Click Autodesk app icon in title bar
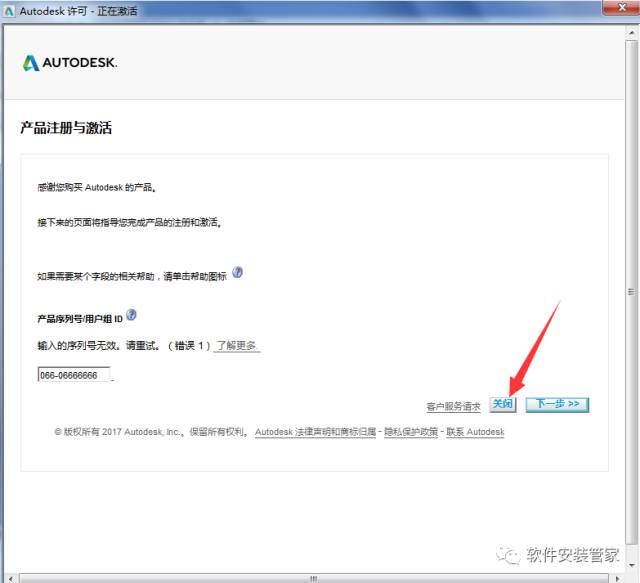Screen dimensions: 640x583 tap(10, 10)
